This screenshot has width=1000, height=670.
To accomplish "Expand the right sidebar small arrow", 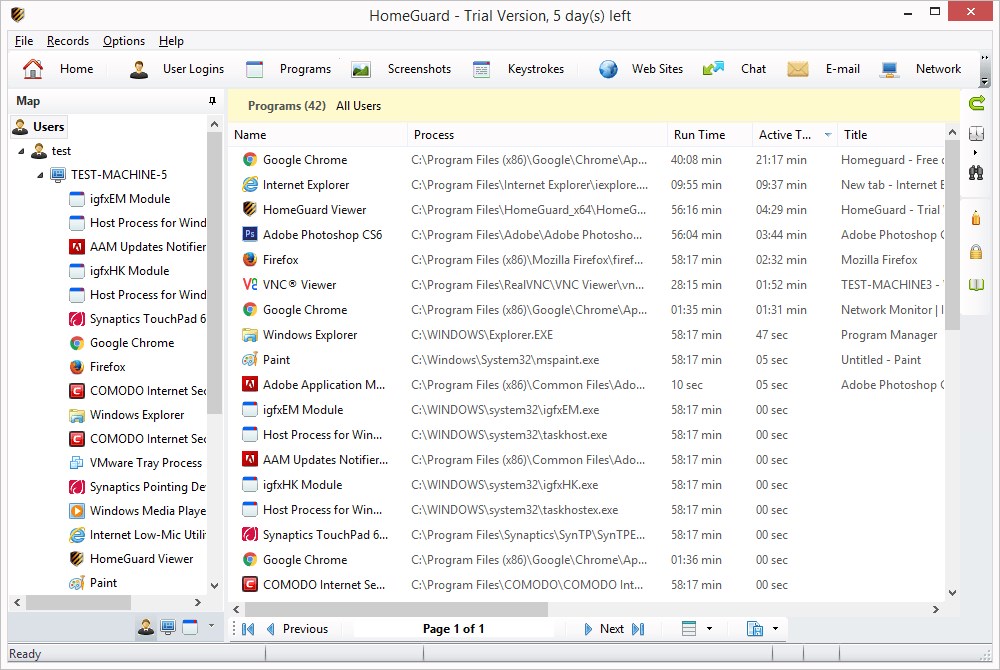I will click(x=975, y=152).
